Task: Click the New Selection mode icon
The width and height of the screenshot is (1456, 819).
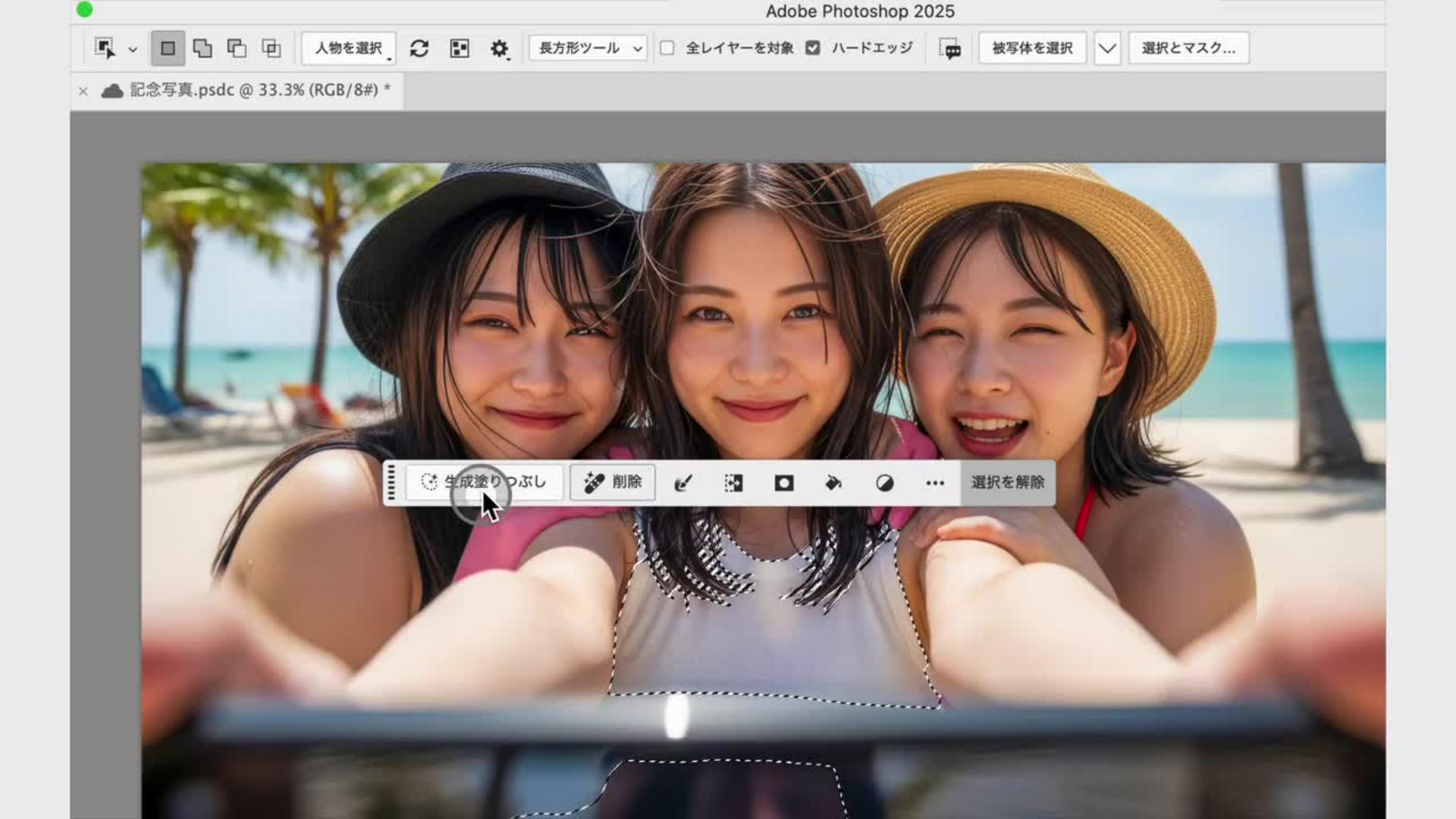Action: tap(168, 49)
